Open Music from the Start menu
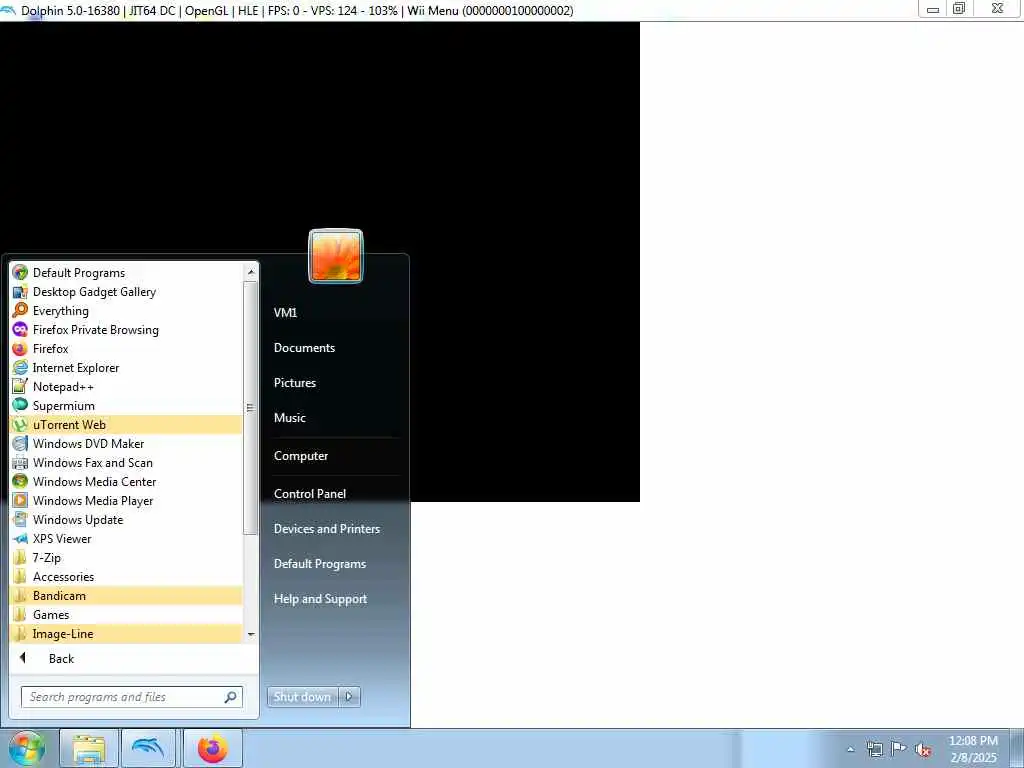 click(x=289, y=417)
